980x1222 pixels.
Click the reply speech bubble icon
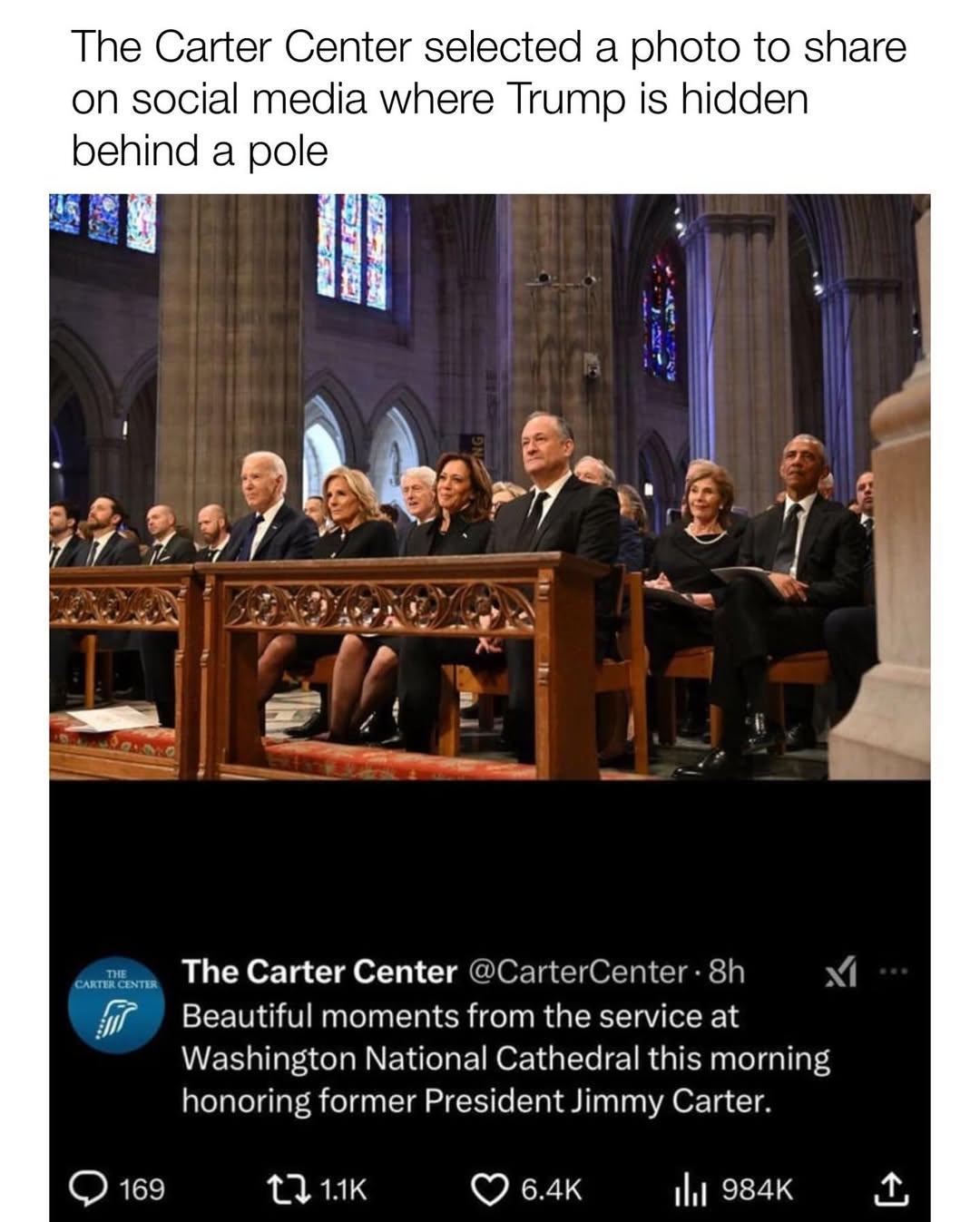[91, 1188]
